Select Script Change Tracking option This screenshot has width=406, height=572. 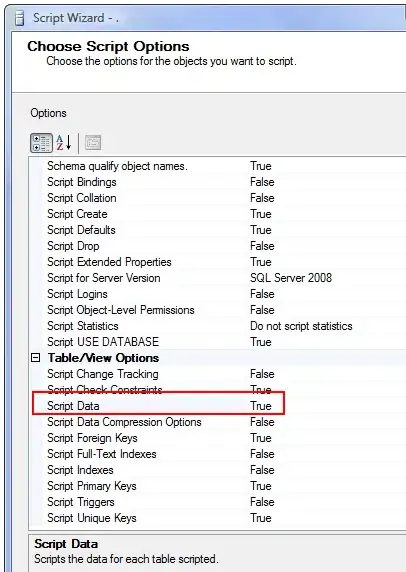tap(103, 374)
